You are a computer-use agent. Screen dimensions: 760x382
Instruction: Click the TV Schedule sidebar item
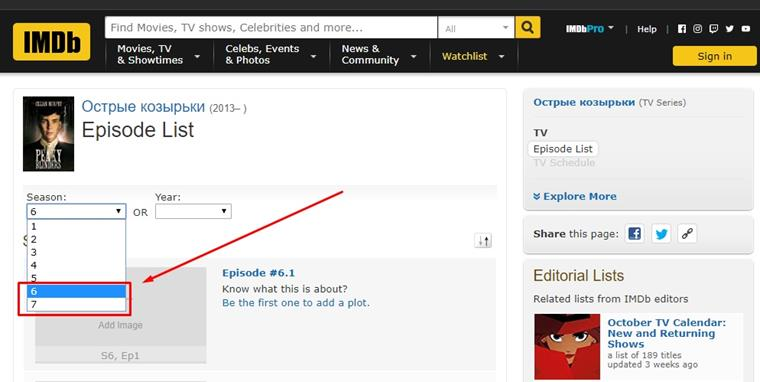[x=564, y=162]
